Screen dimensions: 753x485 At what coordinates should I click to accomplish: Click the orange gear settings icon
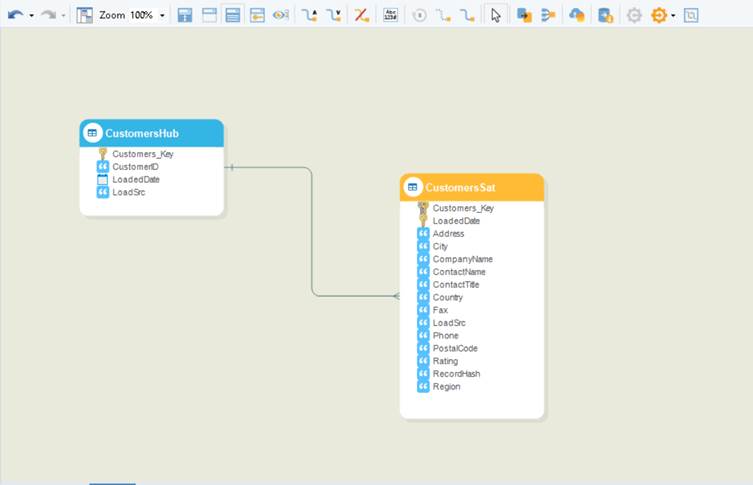click(658, 15)
